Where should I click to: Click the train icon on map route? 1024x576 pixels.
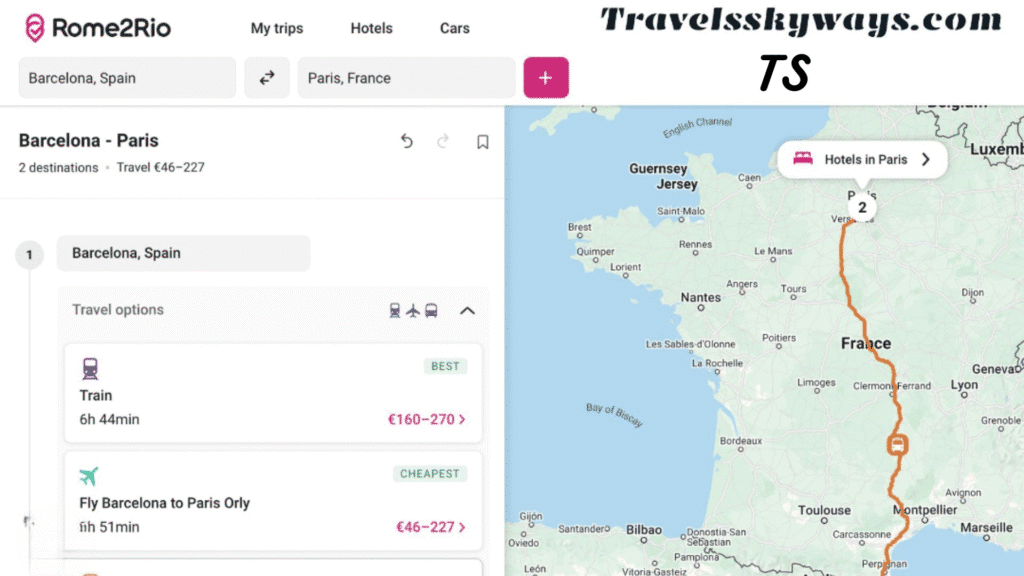(x=897, y=445)
